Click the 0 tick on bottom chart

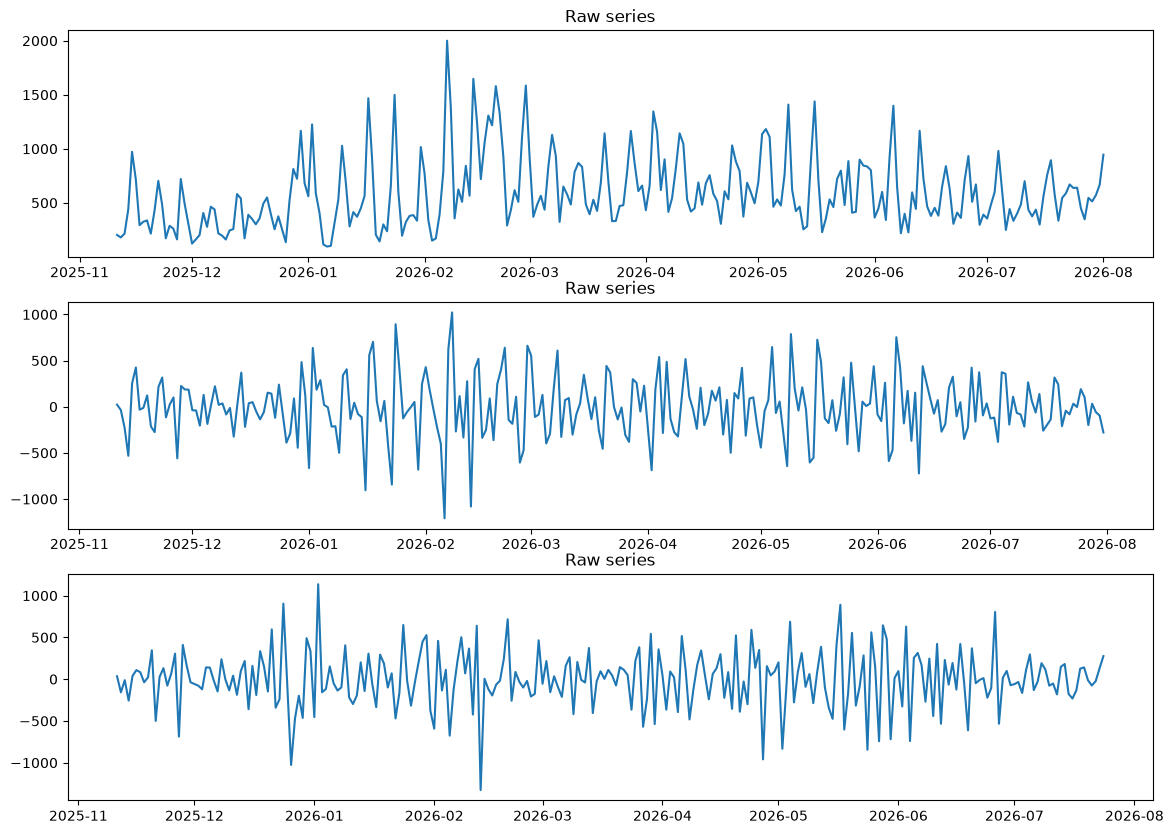tap(53, 680)
